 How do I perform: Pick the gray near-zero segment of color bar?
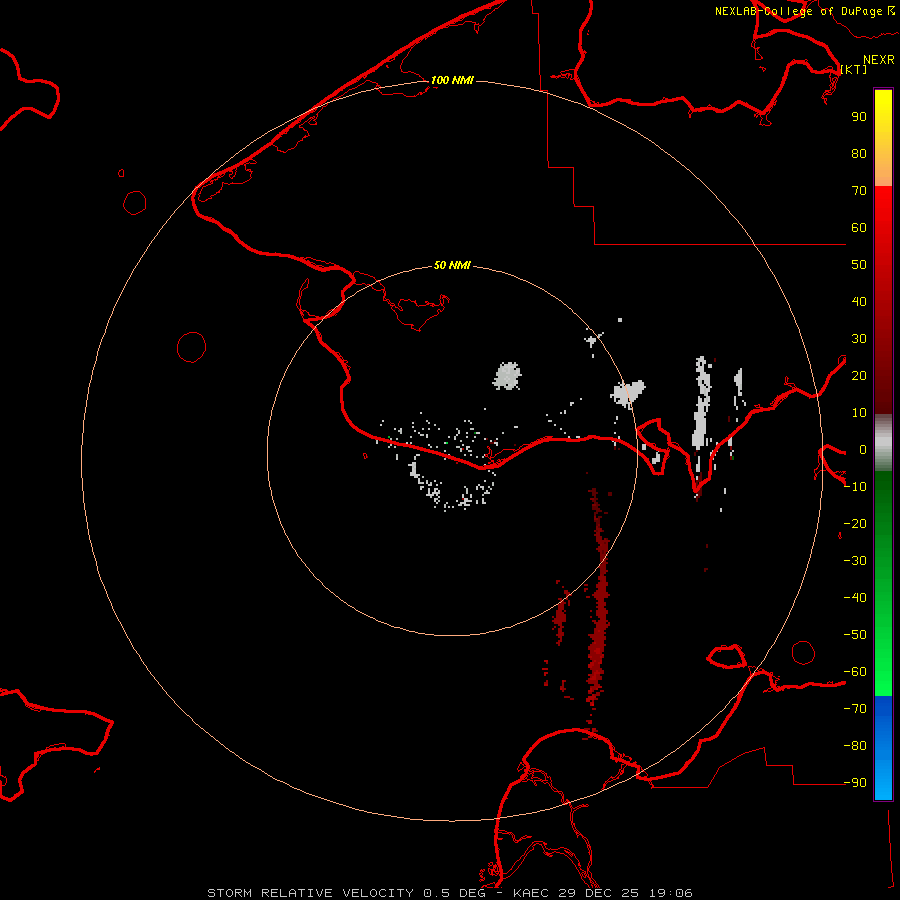coord(883,443)
